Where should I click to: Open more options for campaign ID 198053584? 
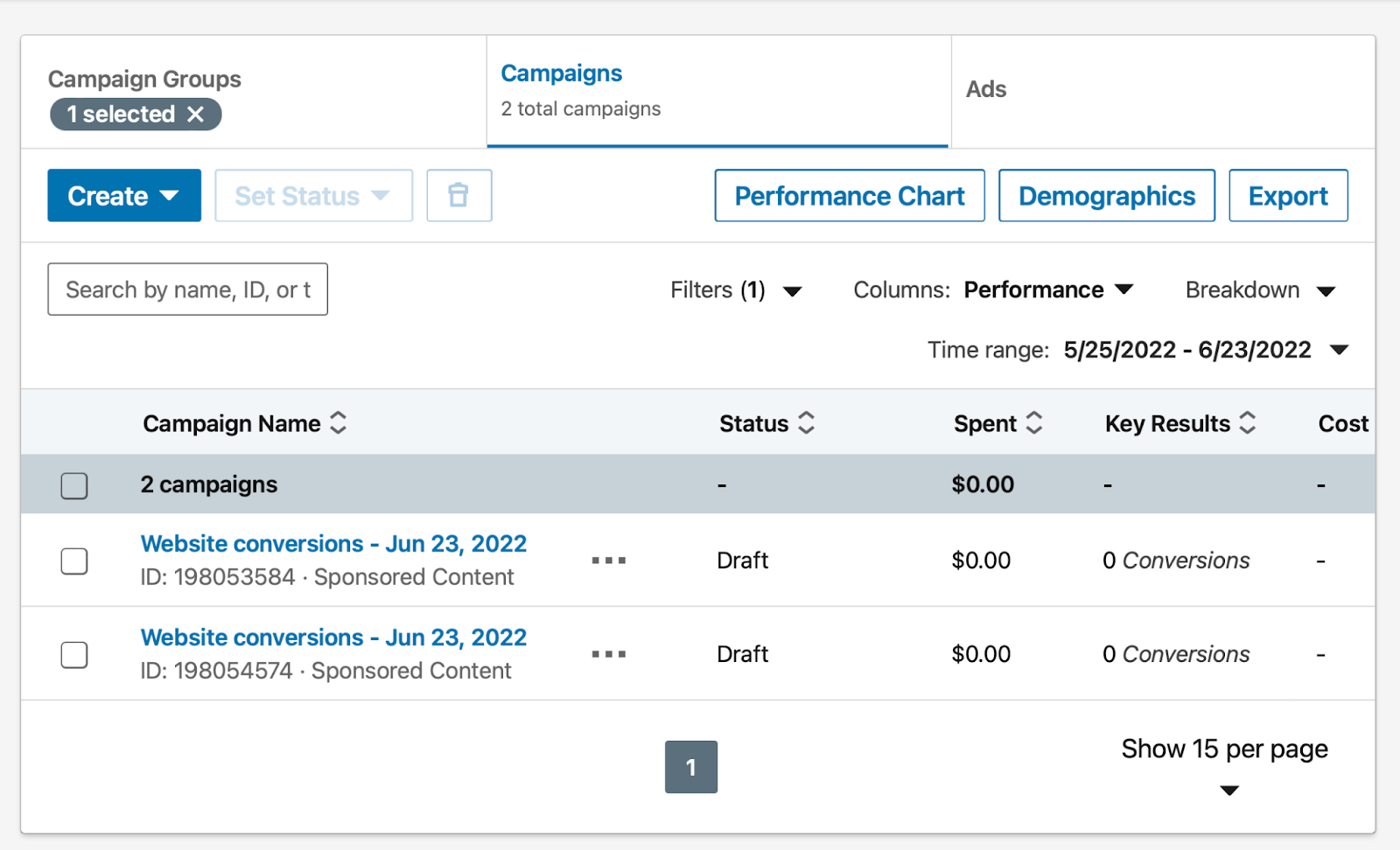pos(609,561)
